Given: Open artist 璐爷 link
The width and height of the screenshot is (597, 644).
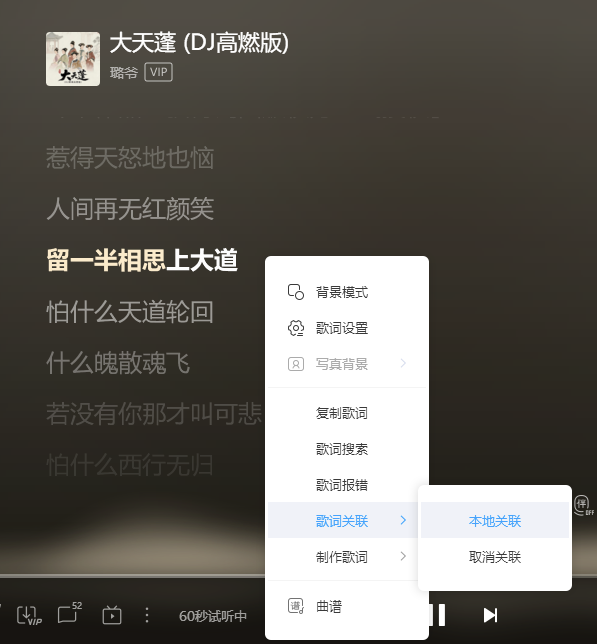Looking at the screenshot, I should point(124,73).
